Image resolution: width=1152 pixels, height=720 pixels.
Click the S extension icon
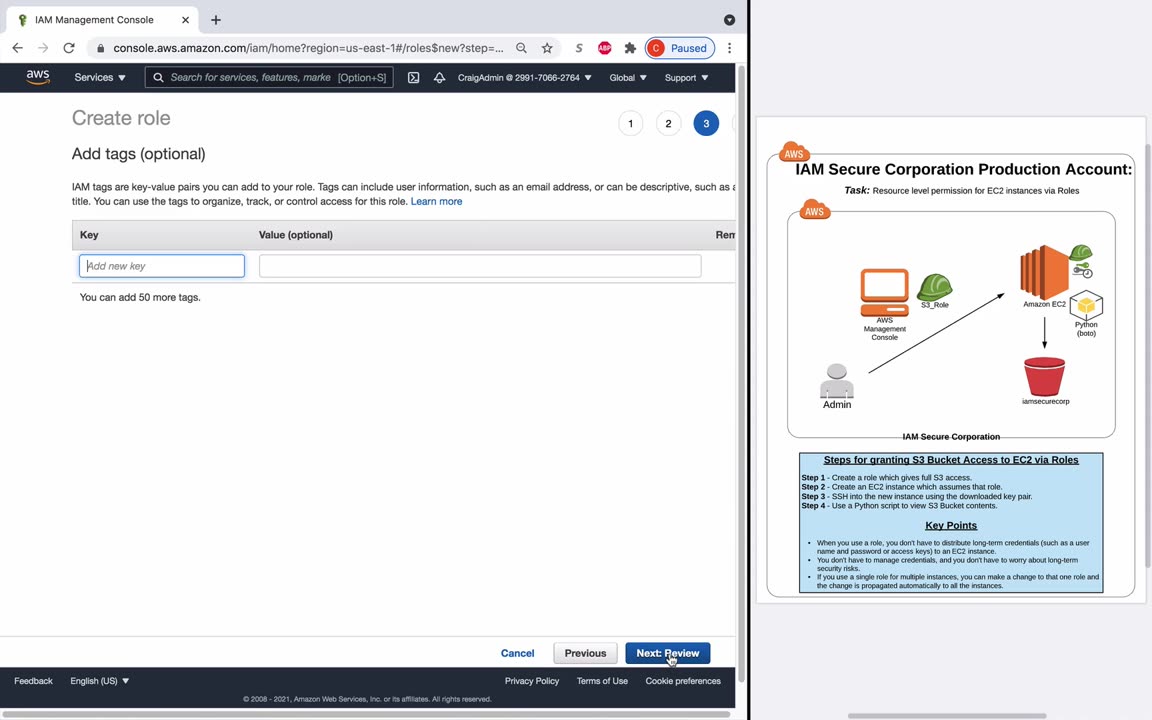579,48
